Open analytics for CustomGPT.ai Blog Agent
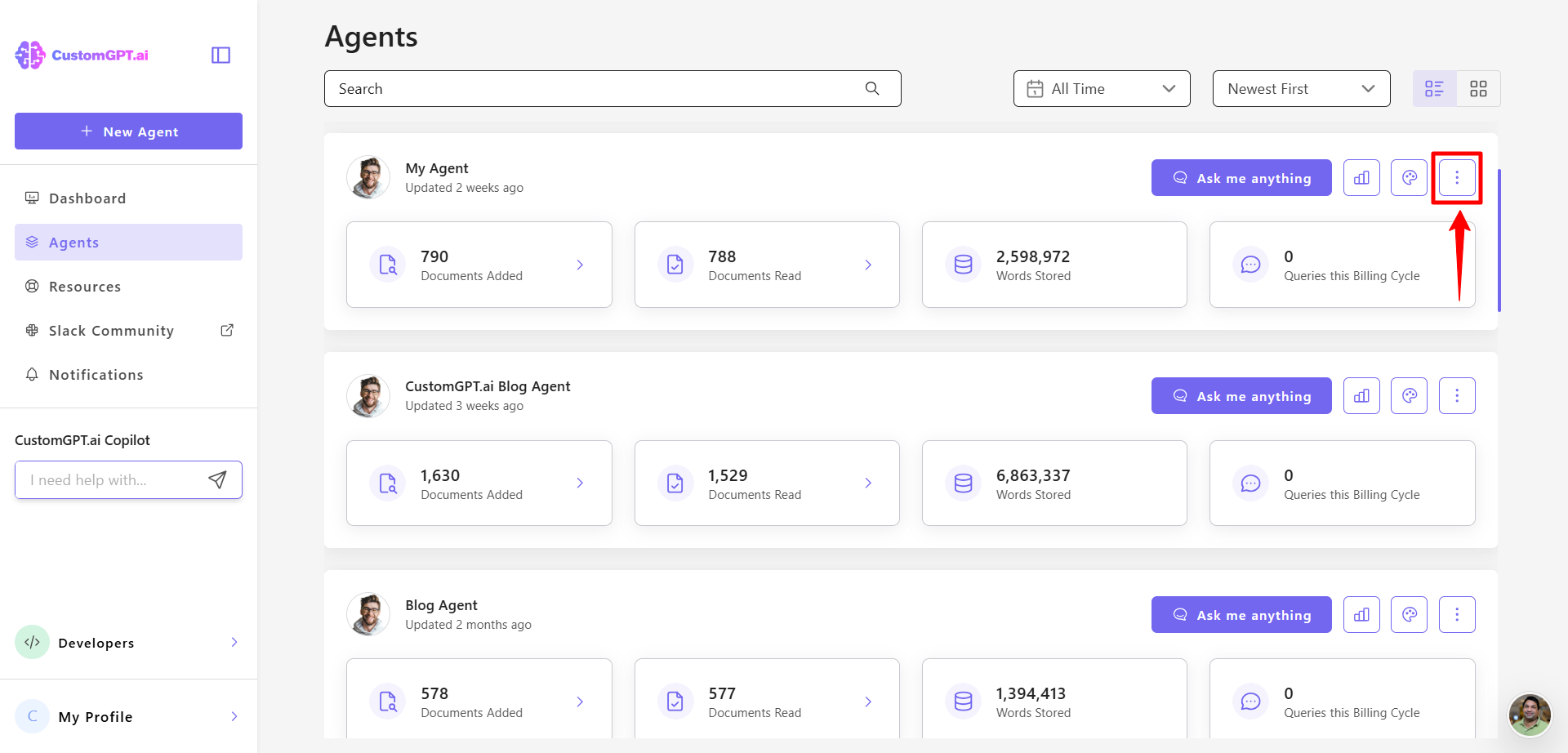This screenshot has width=1568, height=753. pos(1361,395)
